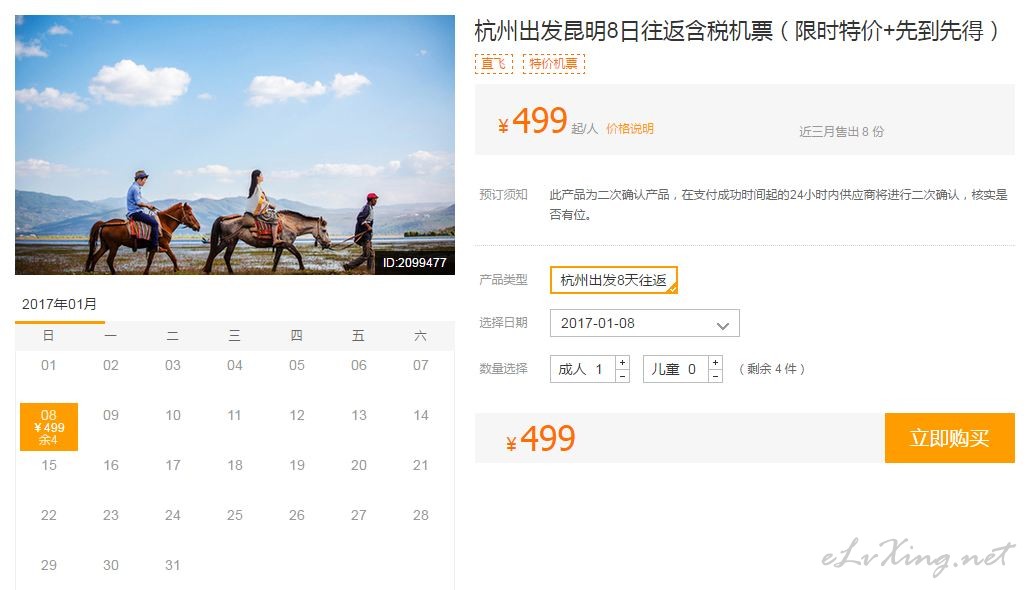Increase adult quantity with plus stepper
The width and height of the screenshot is (1026, 590).
click(622, 362)
